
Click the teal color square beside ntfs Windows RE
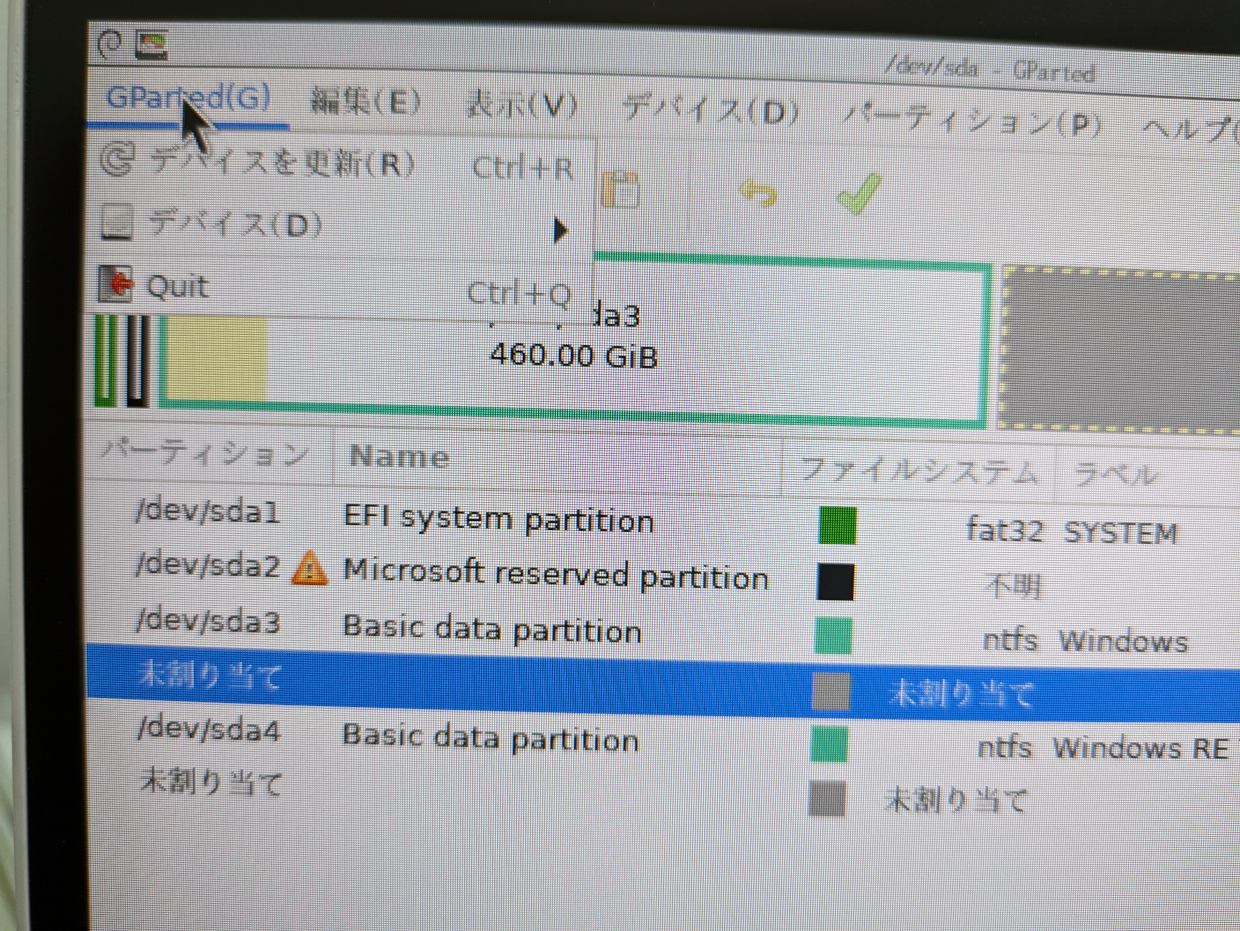point(830,744)
